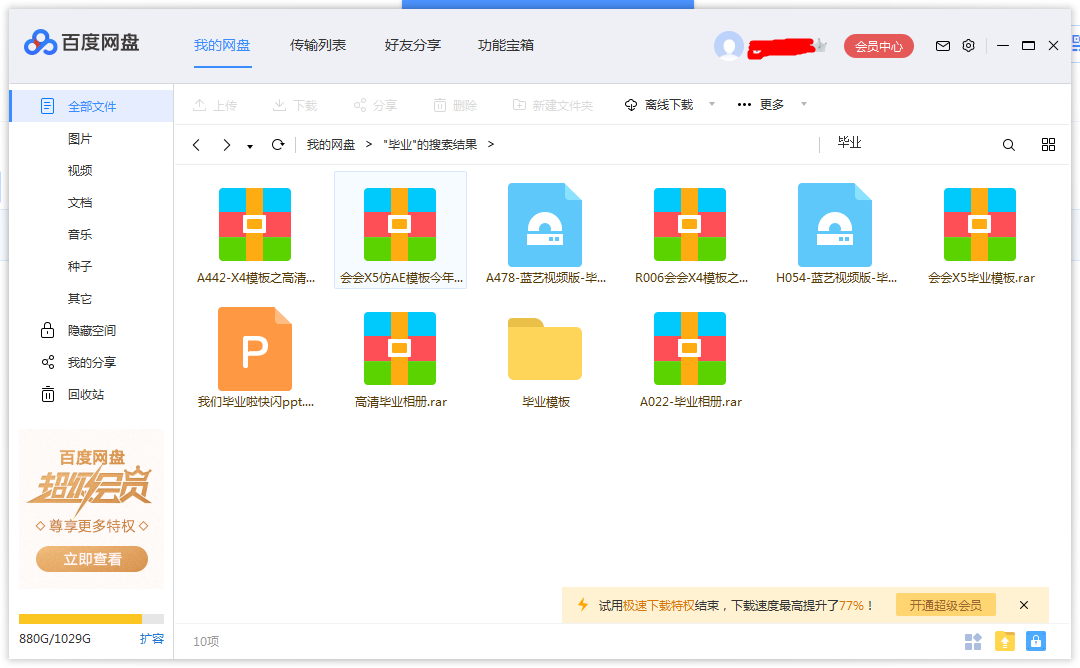Image resolution: width=1080 pixels, height=668 pixels.
Task: Click the yellow upload folder icon at bottom
Action: pos(1005,641)
